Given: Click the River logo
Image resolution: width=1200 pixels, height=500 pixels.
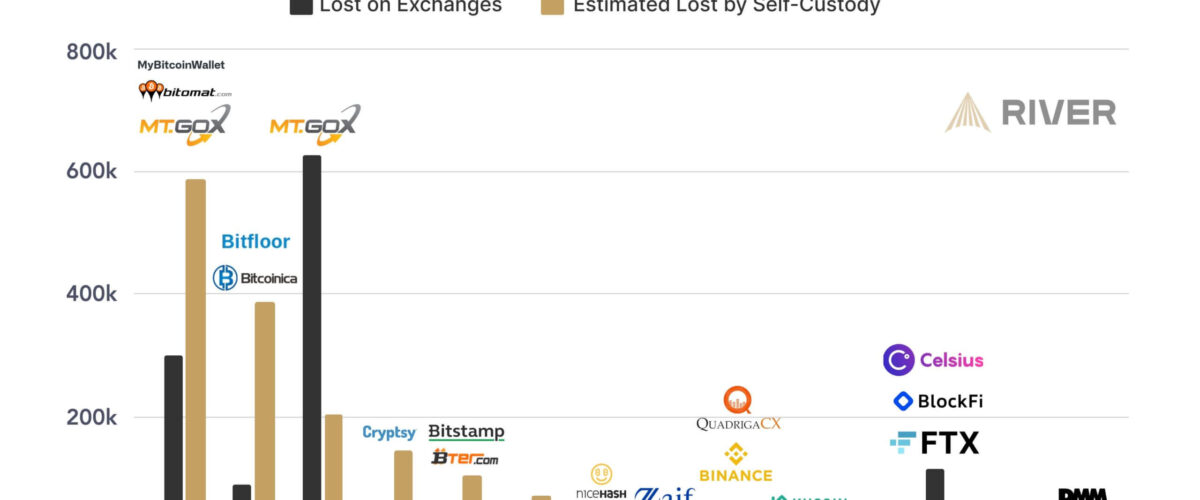Looking at the screenshot, I should (x=1031, y=112).
